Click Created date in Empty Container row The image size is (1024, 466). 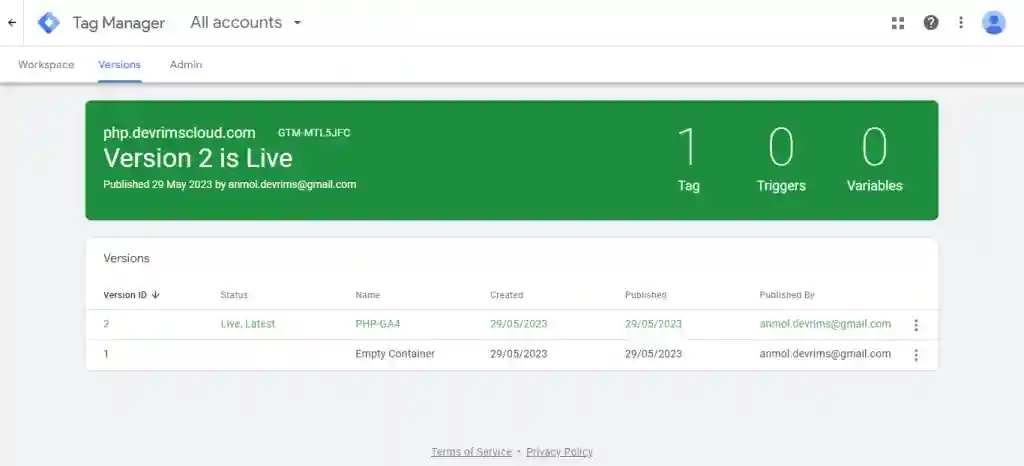(x=519, y=354)
